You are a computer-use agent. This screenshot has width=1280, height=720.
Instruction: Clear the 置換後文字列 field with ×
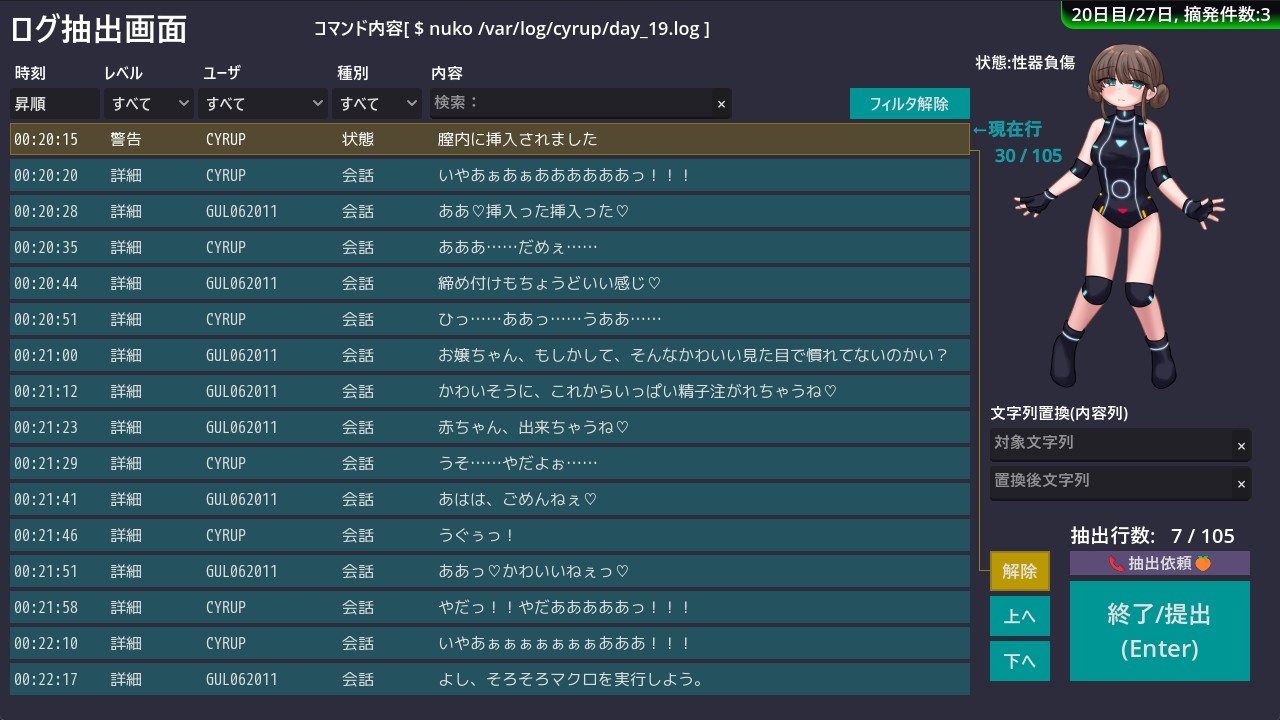tap(1241, 484)
